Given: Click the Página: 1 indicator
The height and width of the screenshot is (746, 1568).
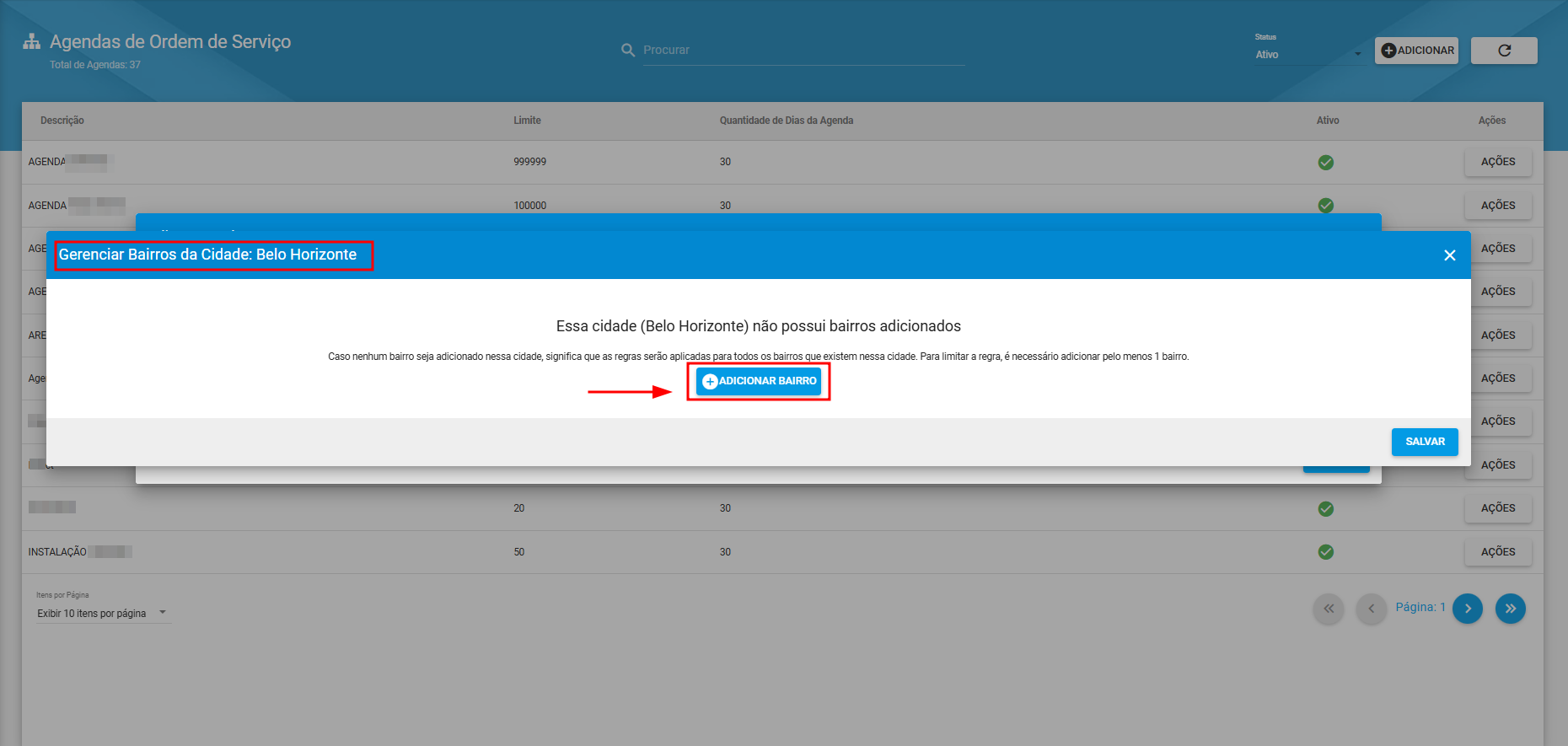Looking at the screenshot, I should (1420, 607).
